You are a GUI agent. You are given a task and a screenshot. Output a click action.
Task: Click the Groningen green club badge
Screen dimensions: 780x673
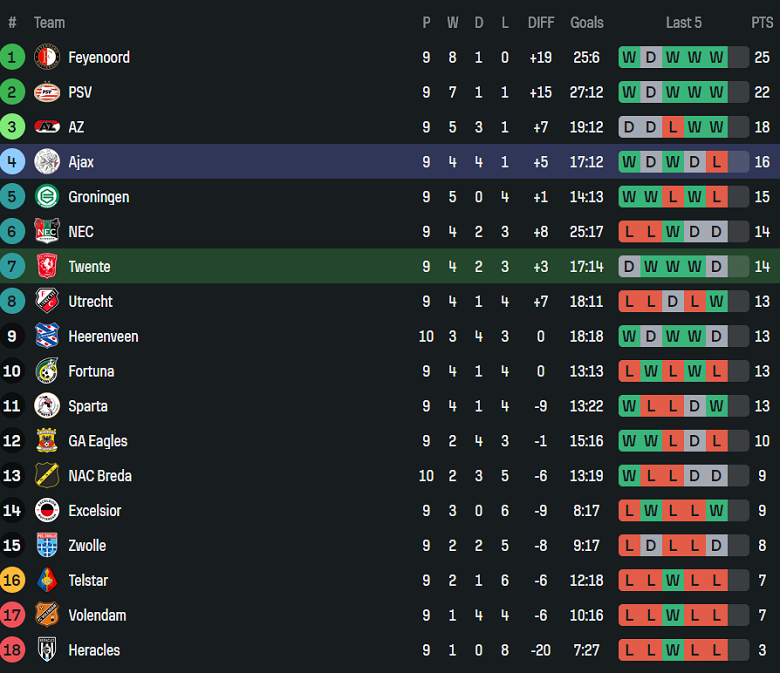click(47, 197)
